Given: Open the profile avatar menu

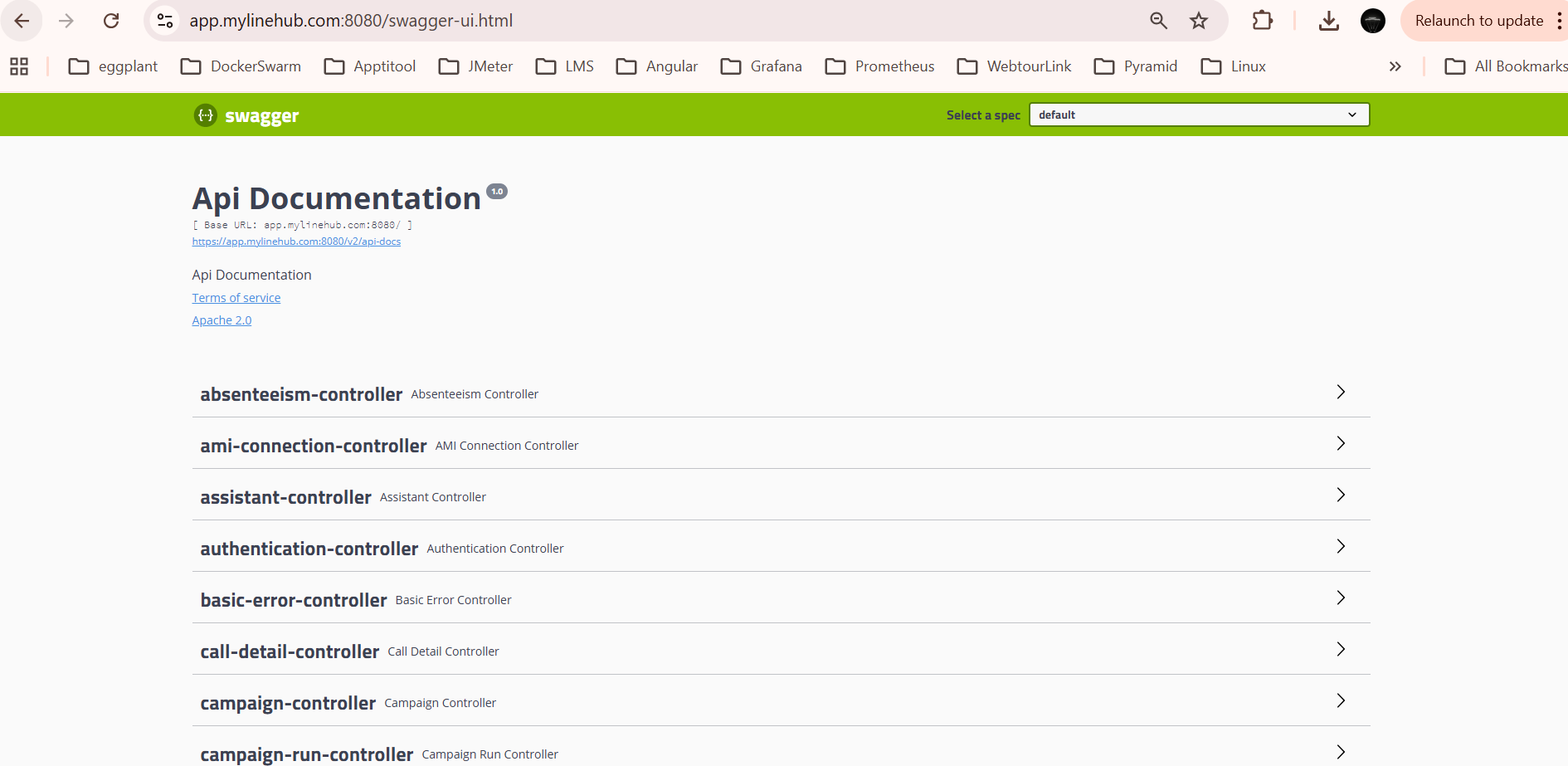Looking at the screenshot, I should point(1373,21).
